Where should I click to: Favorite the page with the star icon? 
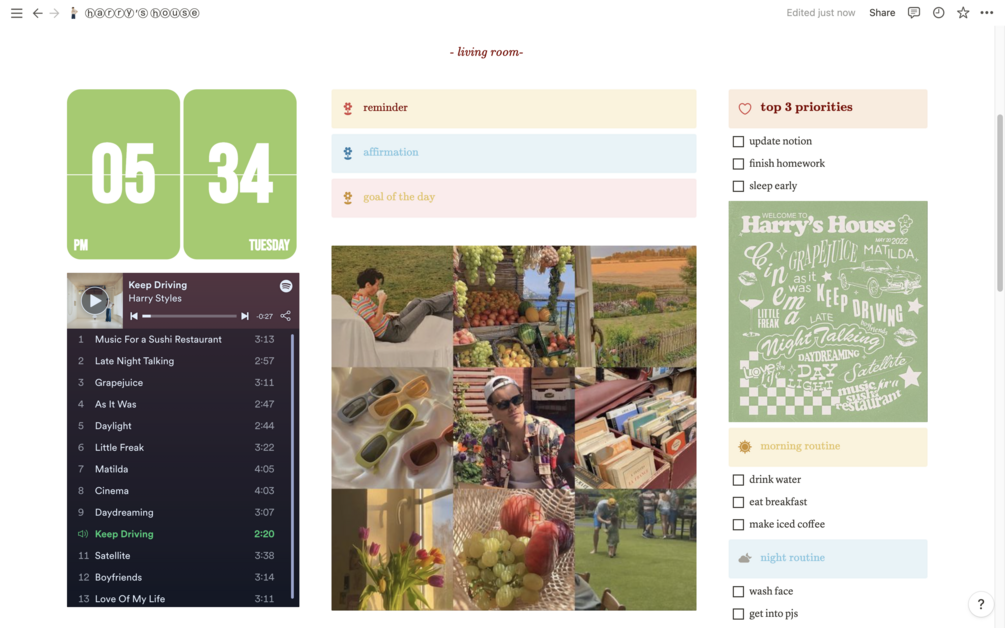tap(963, 13)
